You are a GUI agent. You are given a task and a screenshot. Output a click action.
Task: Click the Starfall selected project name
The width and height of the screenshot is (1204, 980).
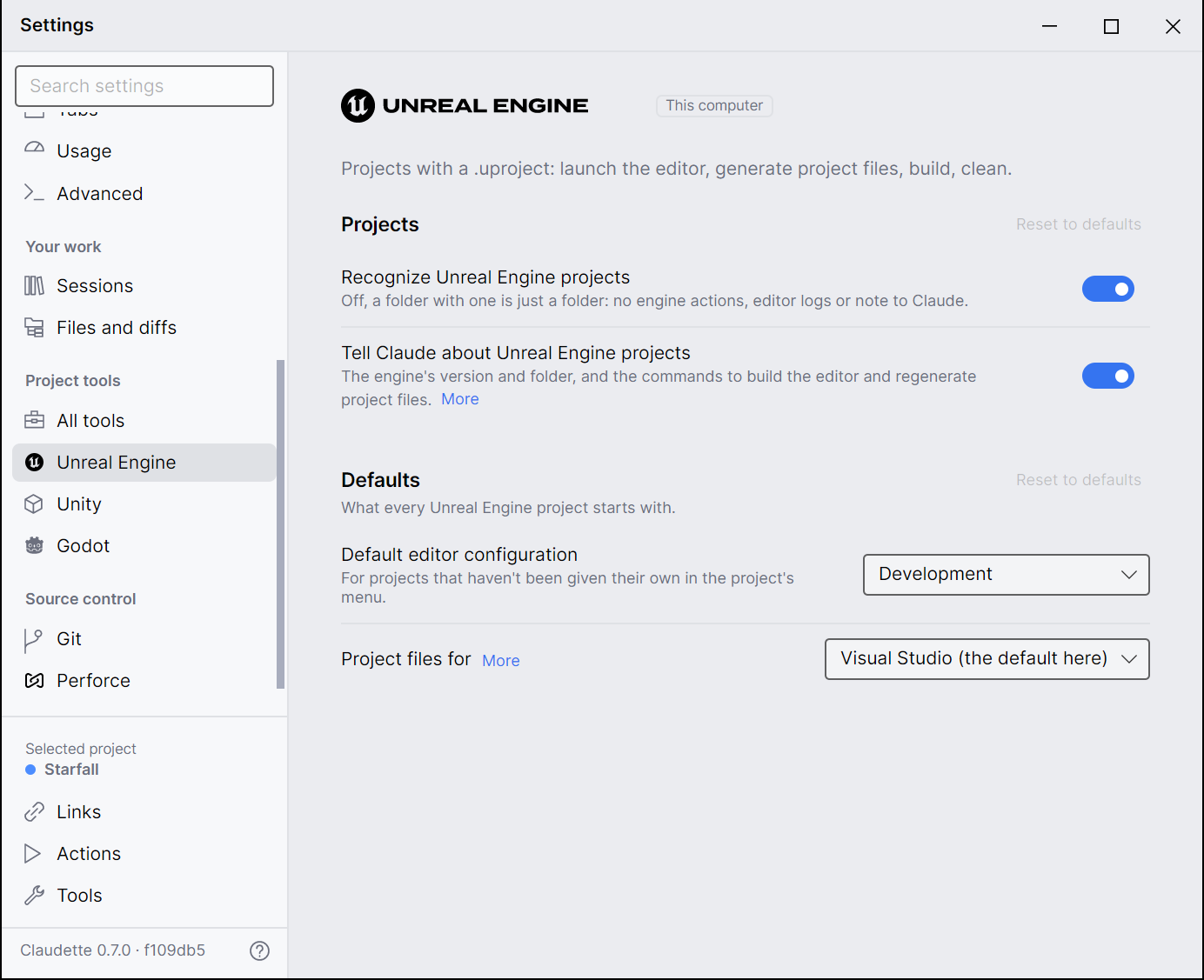tap(71, 770)
